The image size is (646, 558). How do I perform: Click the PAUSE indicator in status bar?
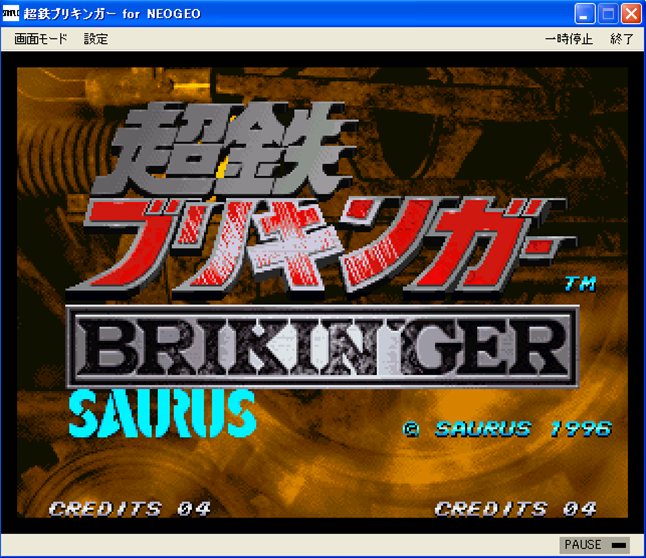595,544
